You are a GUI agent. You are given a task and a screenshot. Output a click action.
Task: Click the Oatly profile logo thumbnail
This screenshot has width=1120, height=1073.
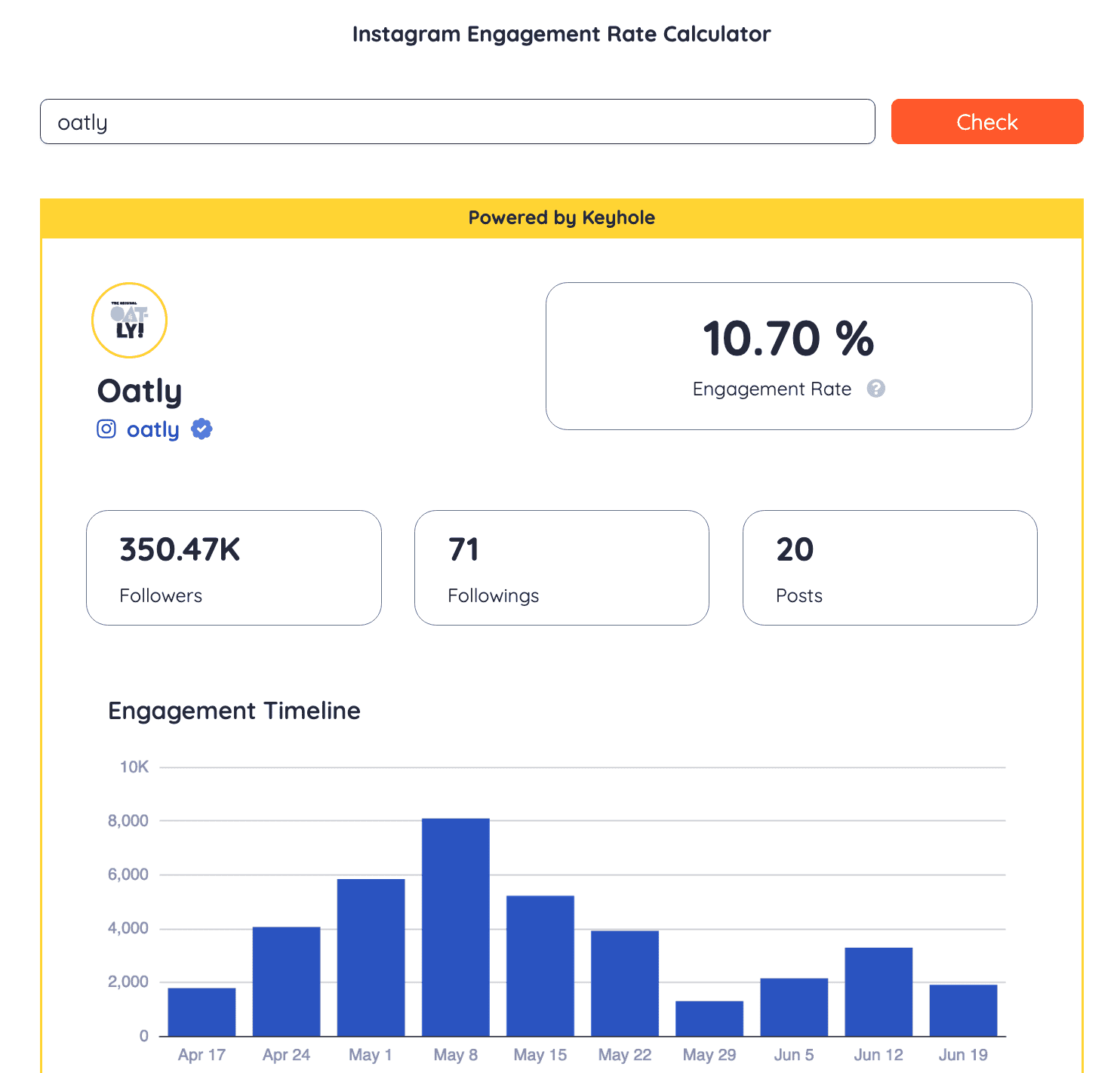click(129, 321)
